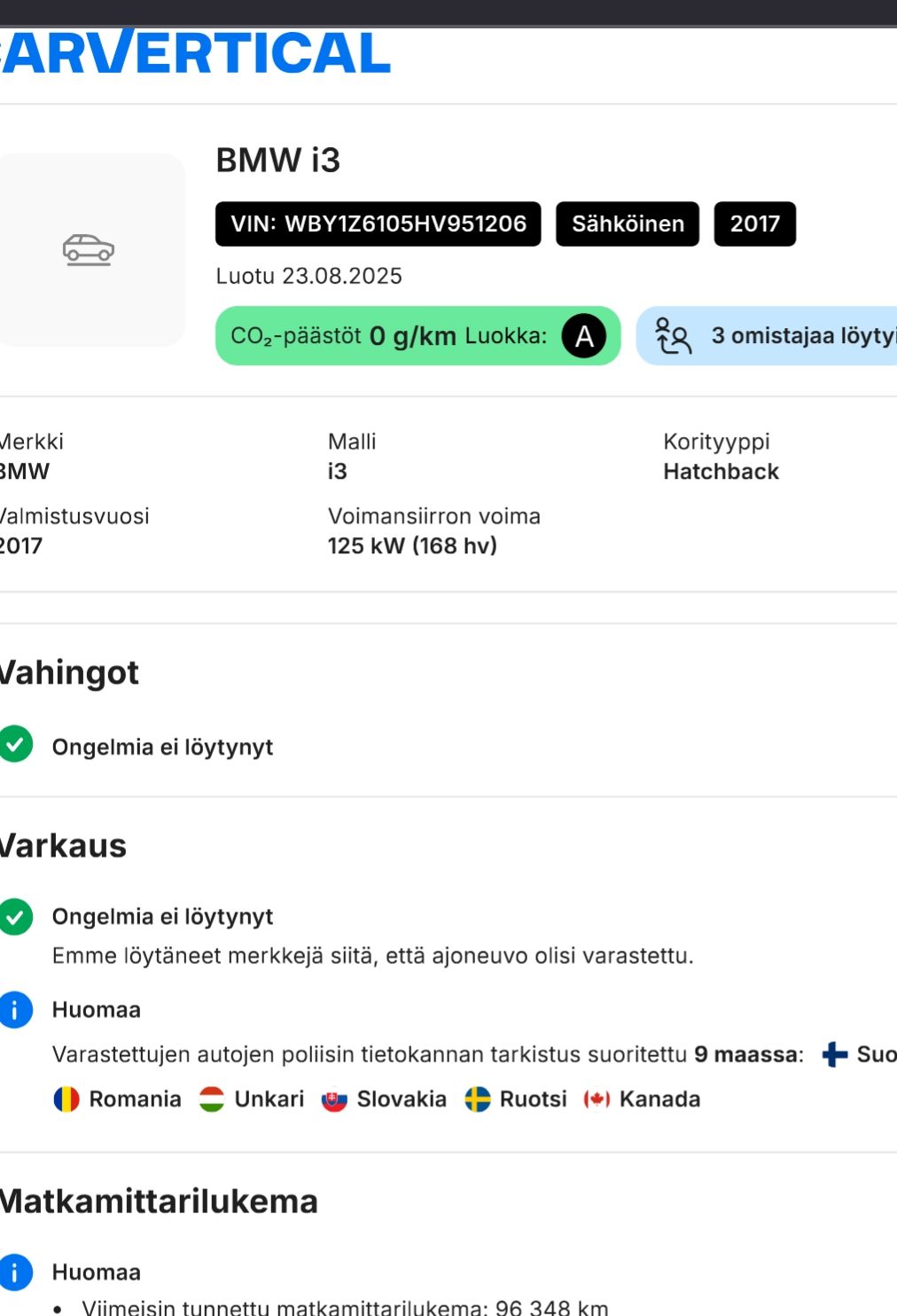Viewport: 897px width, 1316px height.
Task: Click 'Ongelmia ei löytynyt' under Varkaus
Action: pos(162,916)
